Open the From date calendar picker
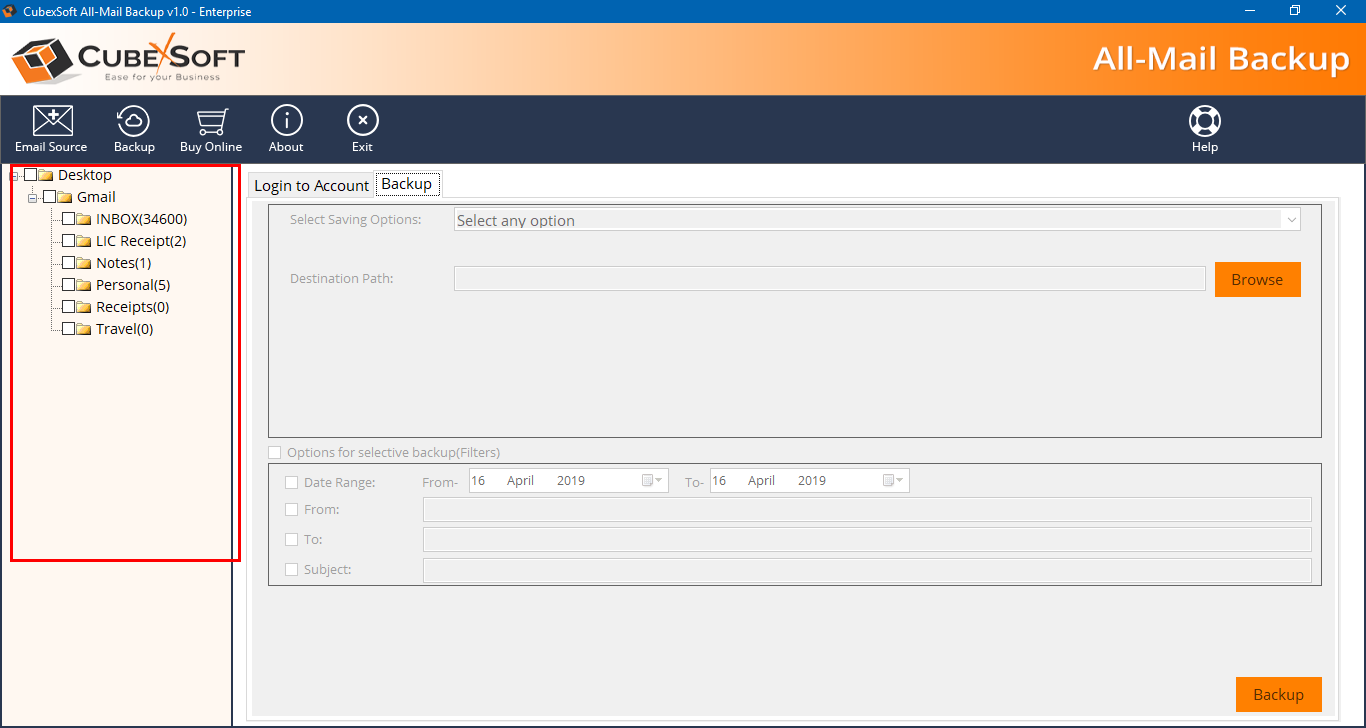 coord(652,481)
